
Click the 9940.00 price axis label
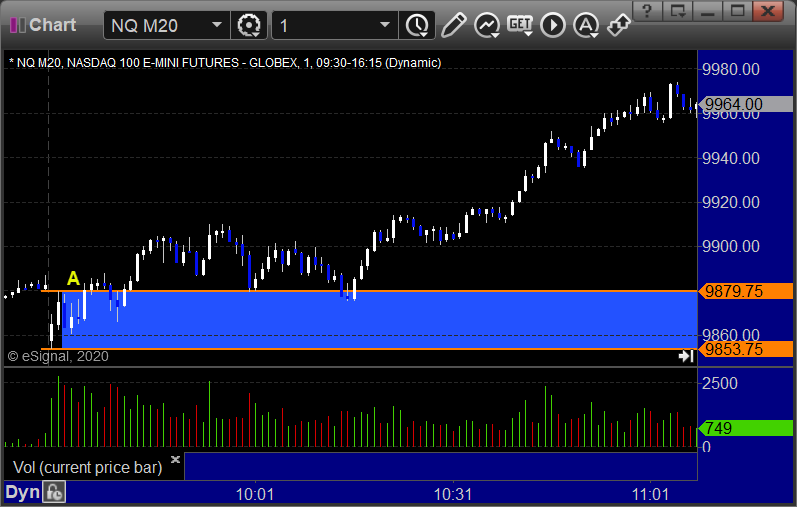730,158
